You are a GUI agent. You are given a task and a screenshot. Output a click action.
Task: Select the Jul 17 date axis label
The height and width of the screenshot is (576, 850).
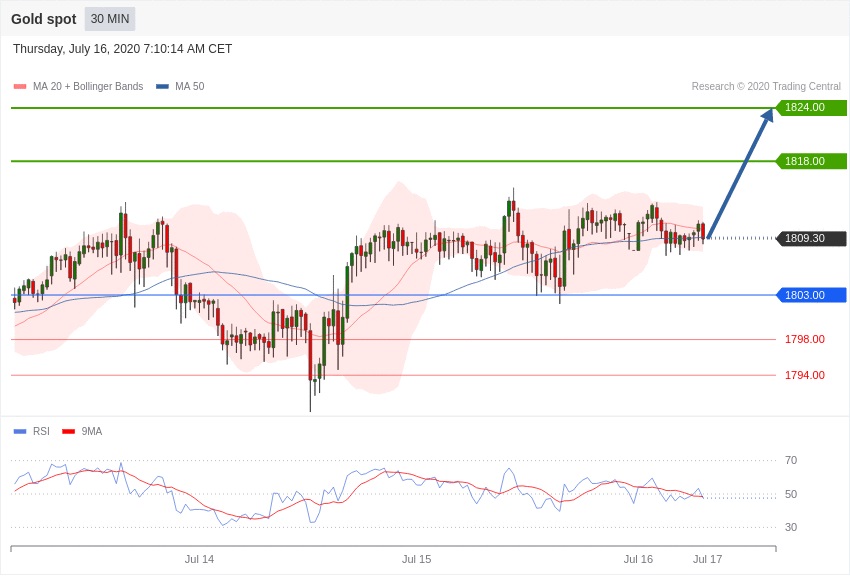tap(707, 559)
